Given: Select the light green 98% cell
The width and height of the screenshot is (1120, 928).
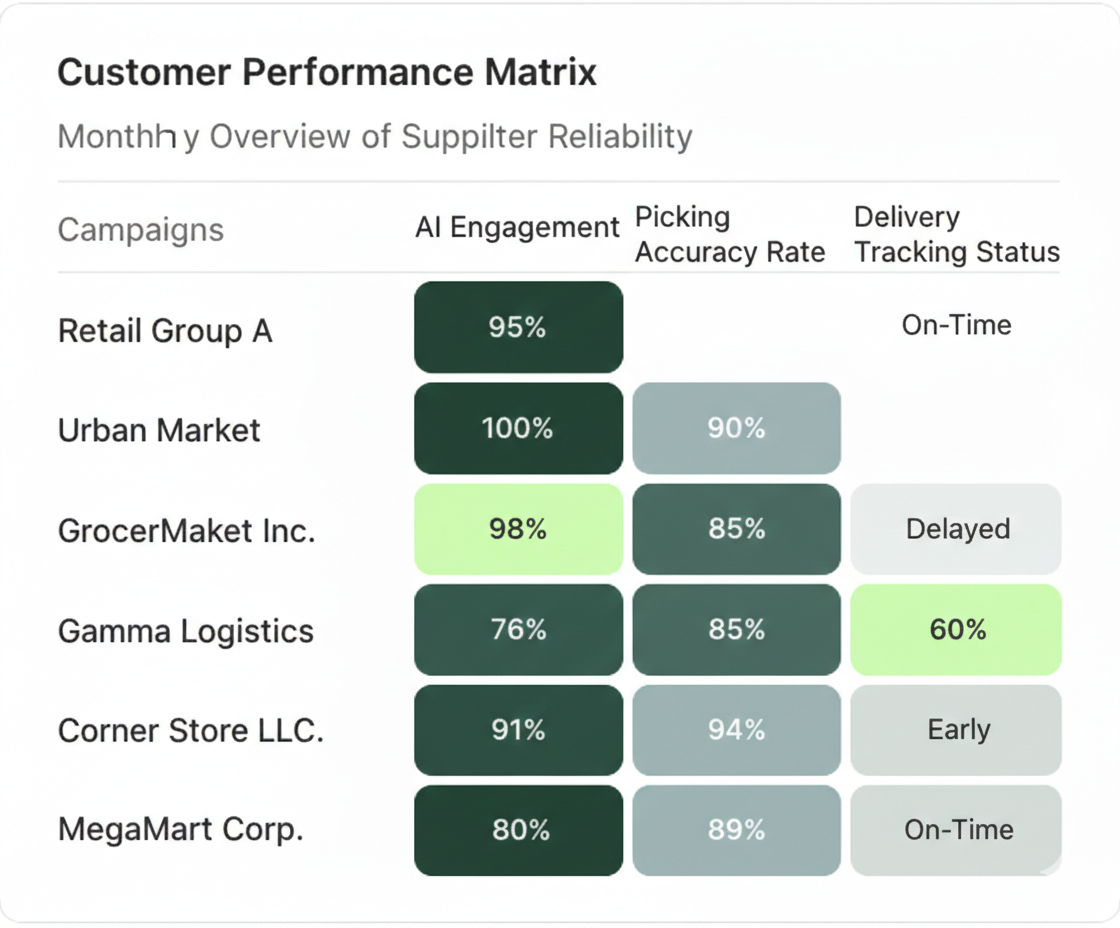Looking at the screenshot, I should pos(518,529).
